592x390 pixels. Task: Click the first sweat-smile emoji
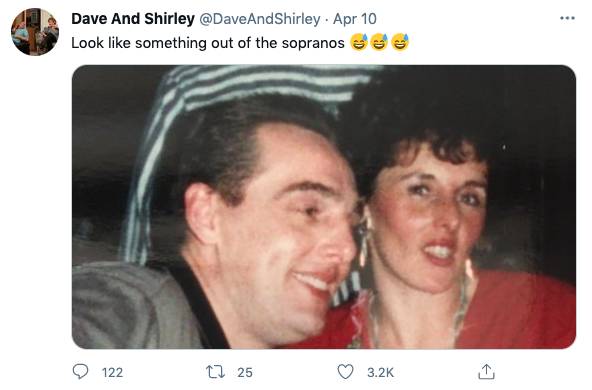359,42
